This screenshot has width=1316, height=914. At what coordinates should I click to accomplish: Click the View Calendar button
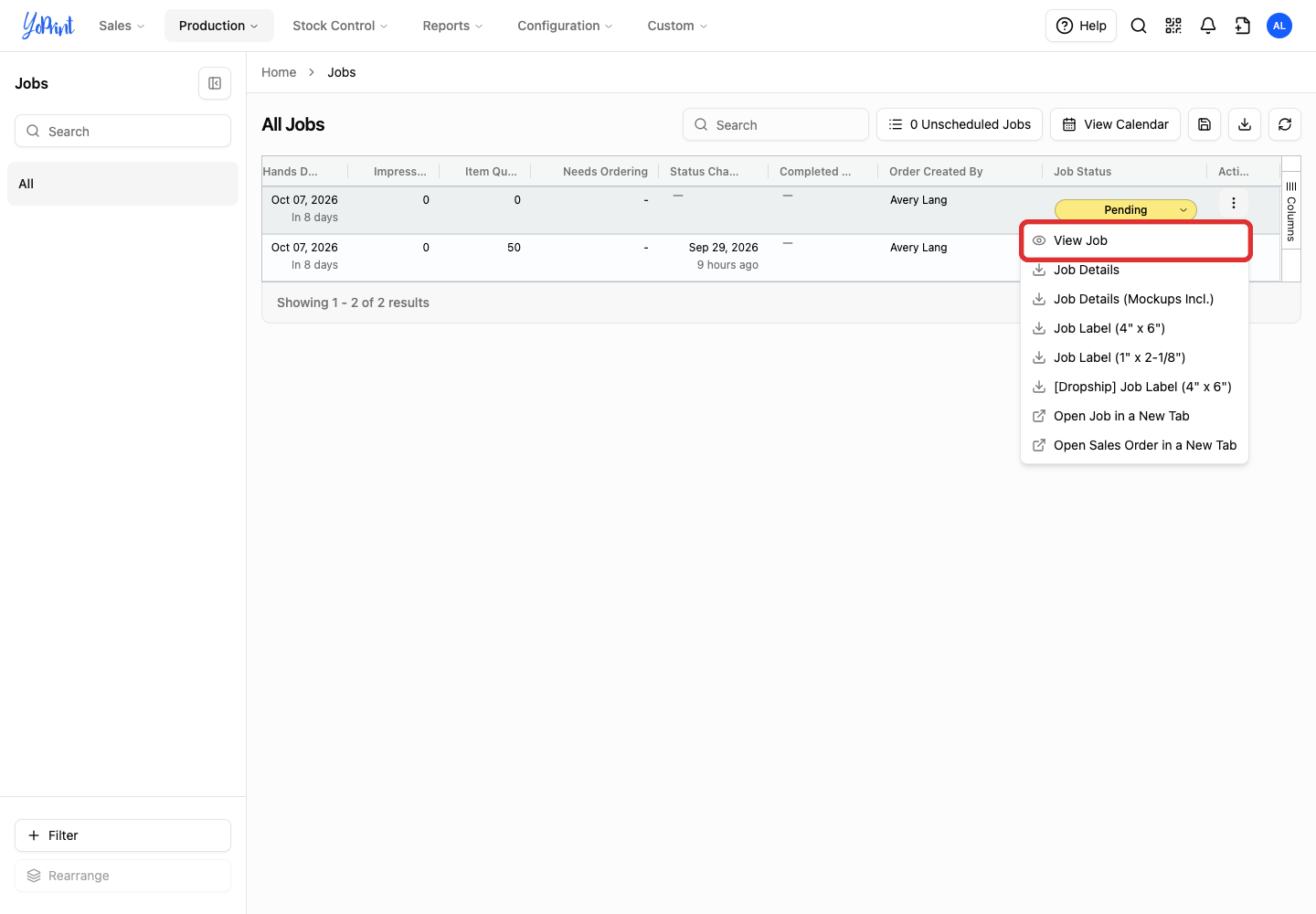[x=1115, y=124]
